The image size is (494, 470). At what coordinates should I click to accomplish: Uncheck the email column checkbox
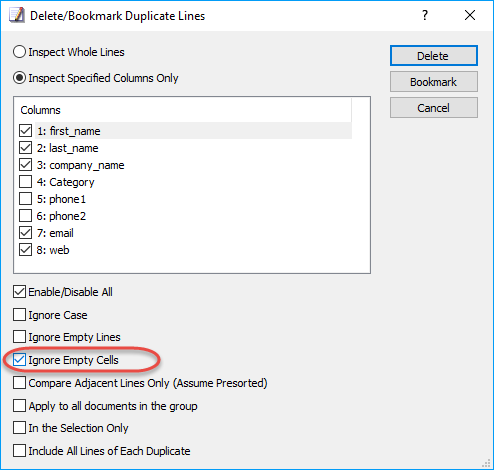(26, 233)
